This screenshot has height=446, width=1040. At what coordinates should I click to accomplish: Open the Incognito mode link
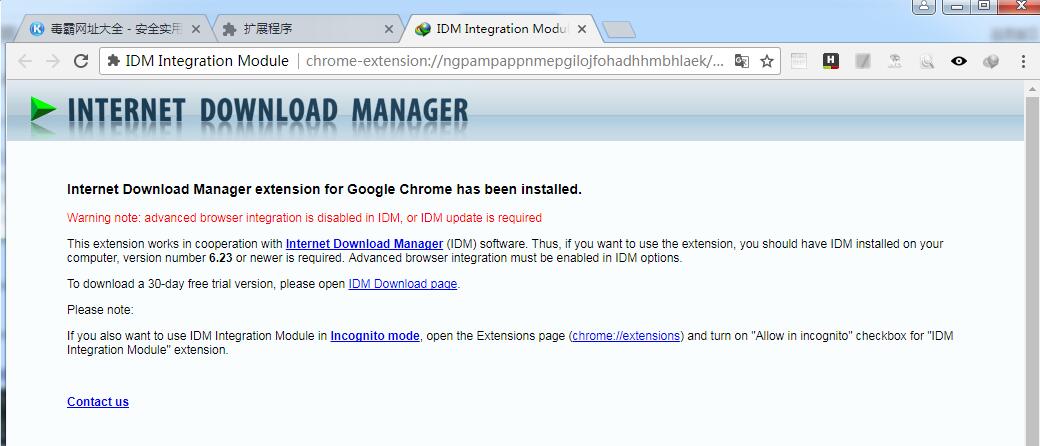[375, 336]
